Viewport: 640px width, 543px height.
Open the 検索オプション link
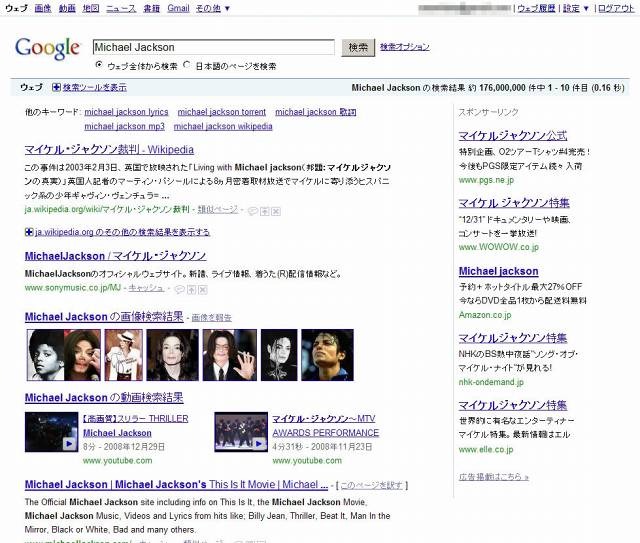(x=404, y=47)
